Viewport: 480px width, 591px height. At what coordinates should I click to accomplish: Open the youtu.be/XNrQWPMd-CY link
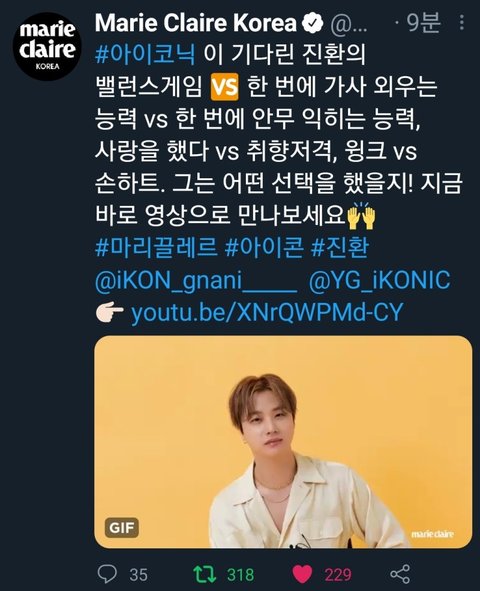point(267,313)
